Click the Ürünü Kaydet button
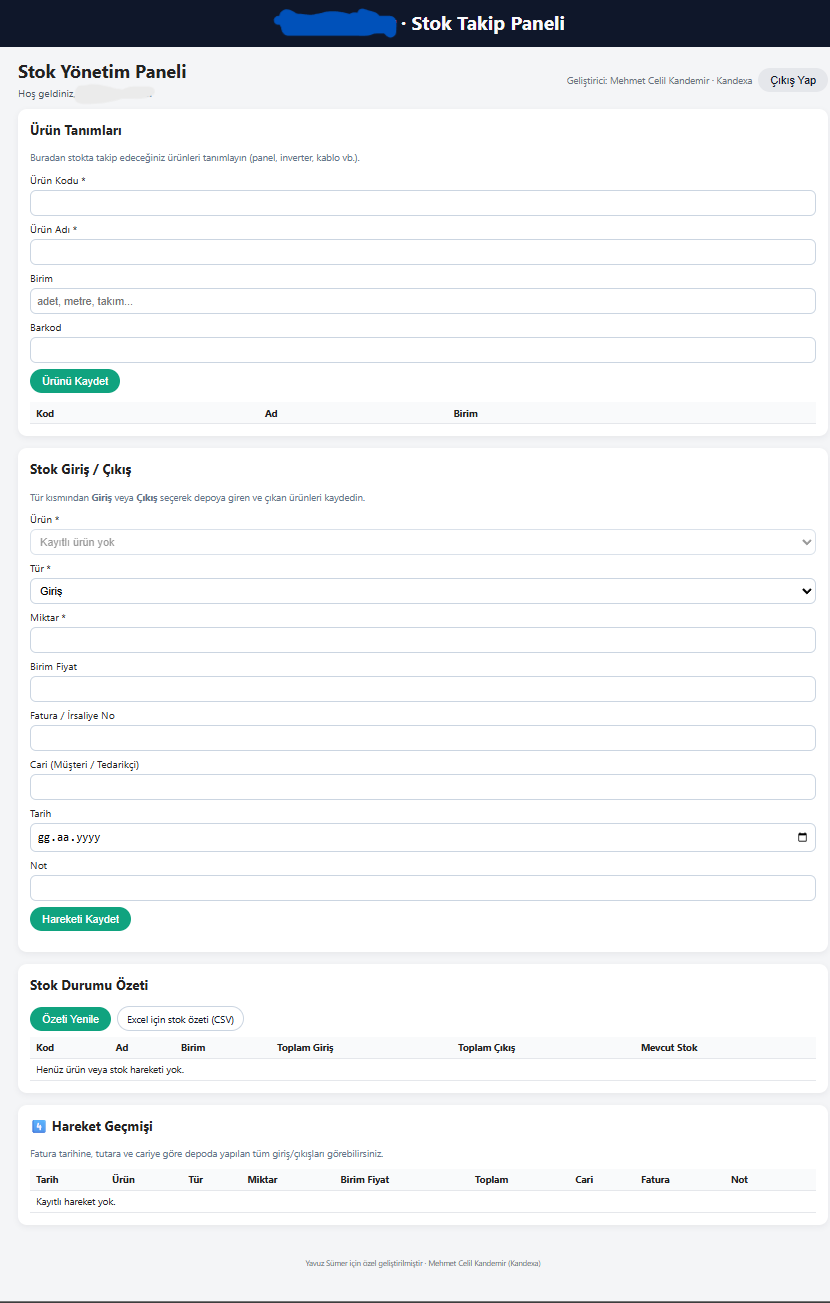The image size is (830, 1303). 75,381
